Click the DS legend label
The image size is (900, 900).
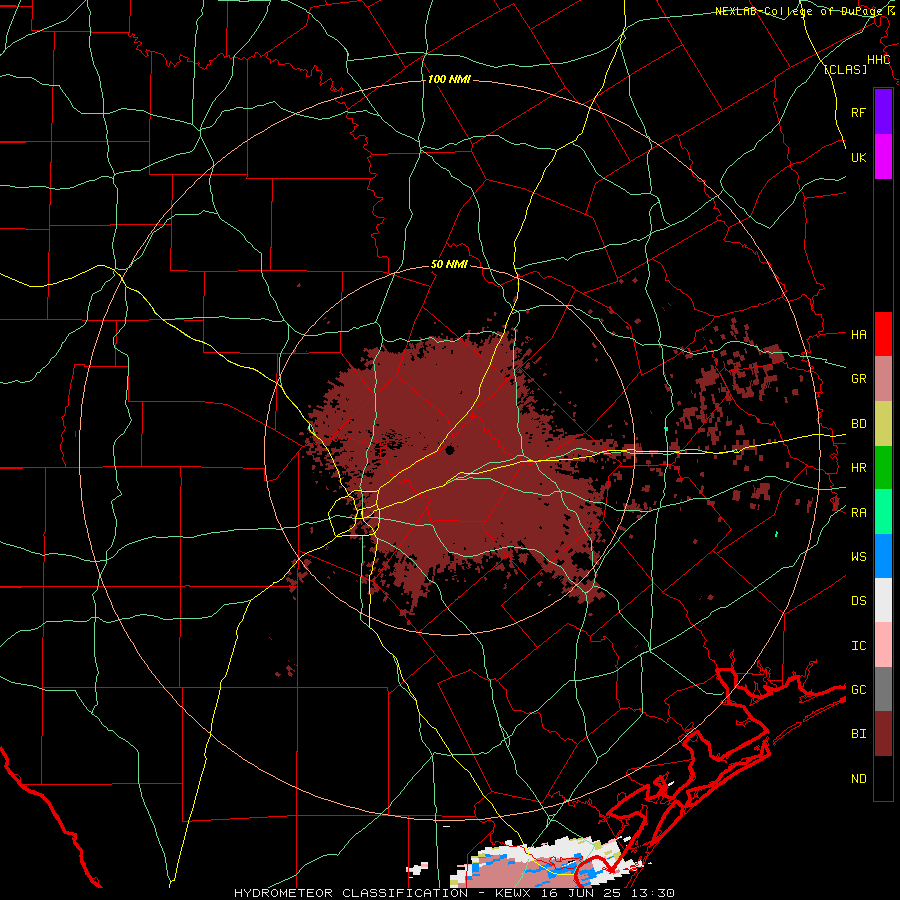858,600
